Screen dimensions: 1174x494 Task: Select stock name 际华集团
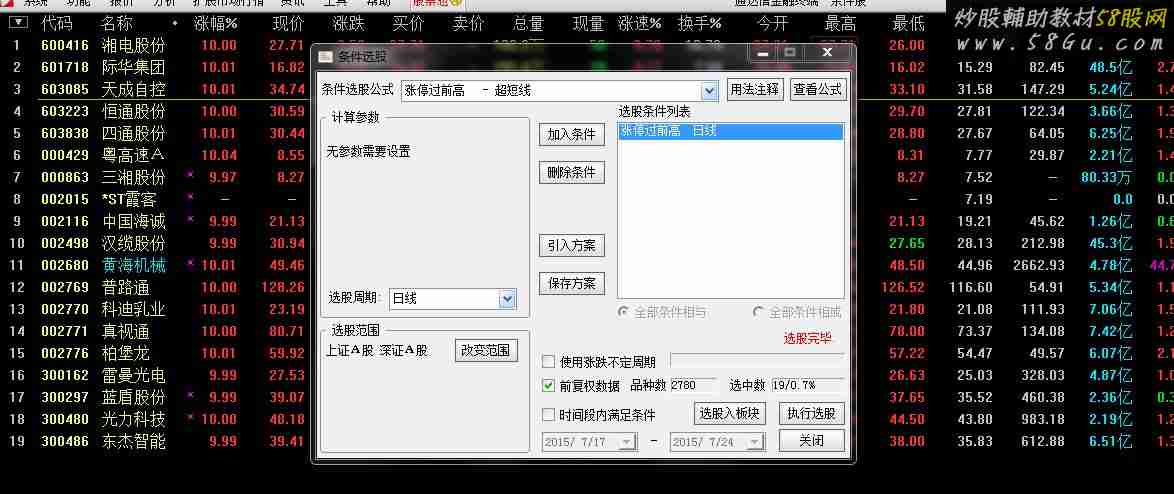[x=133, y=67]
